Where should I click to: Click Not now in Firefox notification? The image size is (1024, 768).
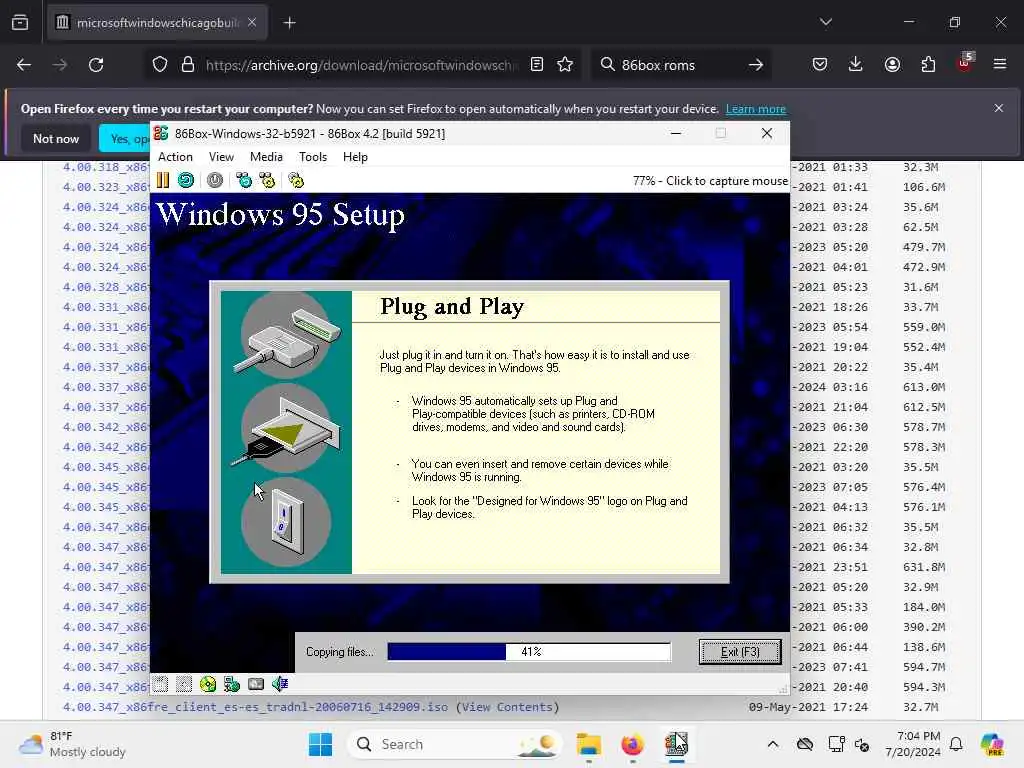[56, 138]
